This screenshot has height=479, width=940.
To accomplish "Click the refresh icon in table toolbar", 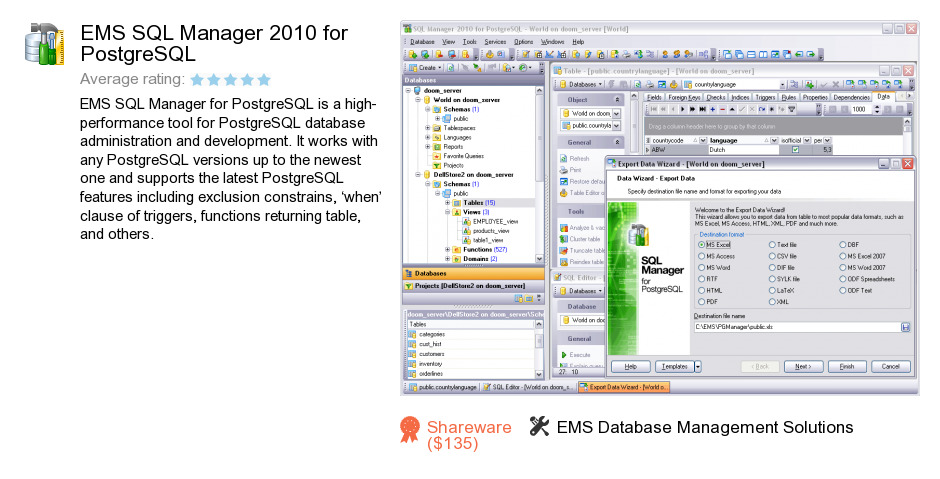I will [638, 85].
